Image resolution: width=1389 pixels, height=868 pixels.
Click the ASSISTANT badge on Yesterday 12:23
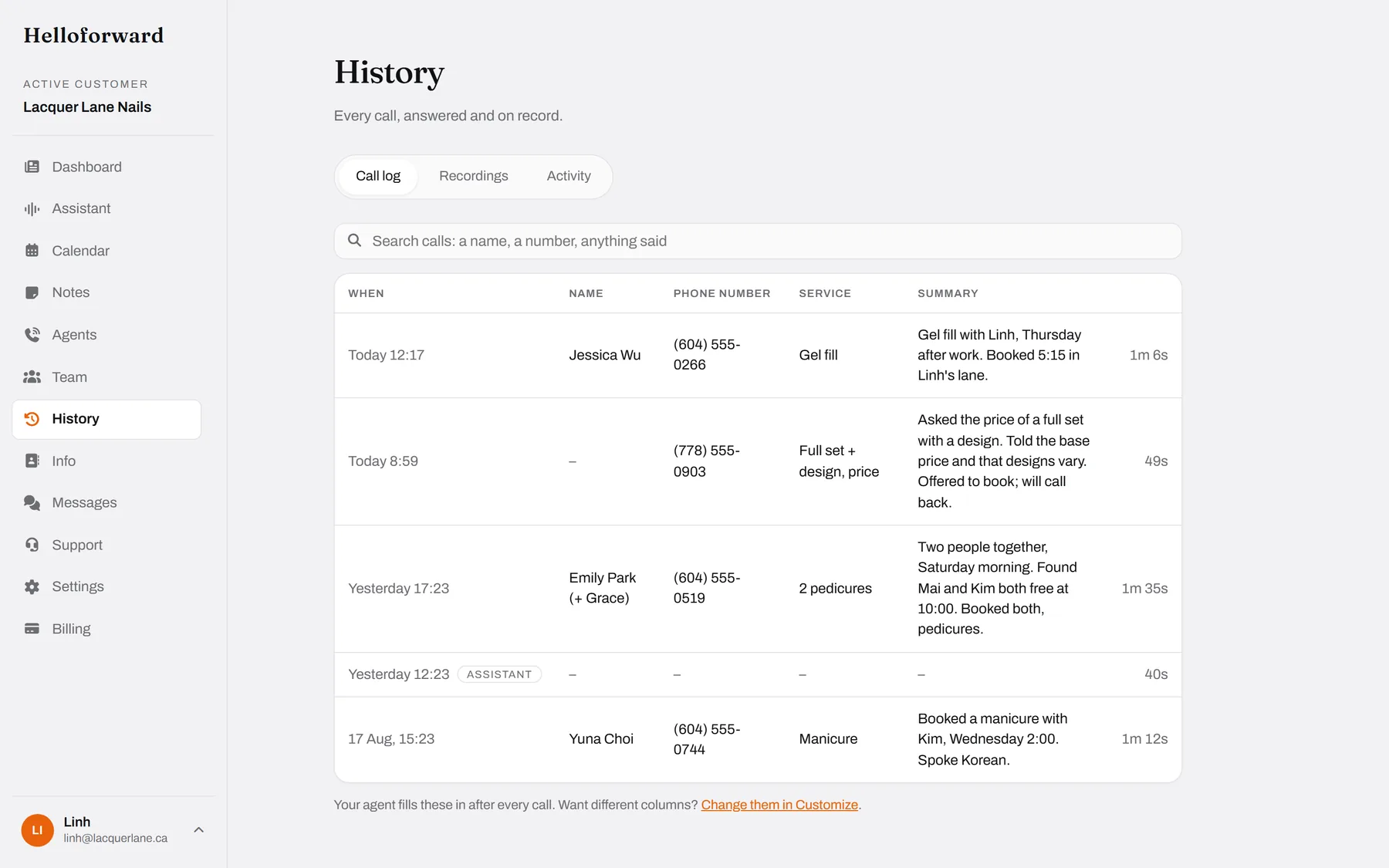pos(499,674)
